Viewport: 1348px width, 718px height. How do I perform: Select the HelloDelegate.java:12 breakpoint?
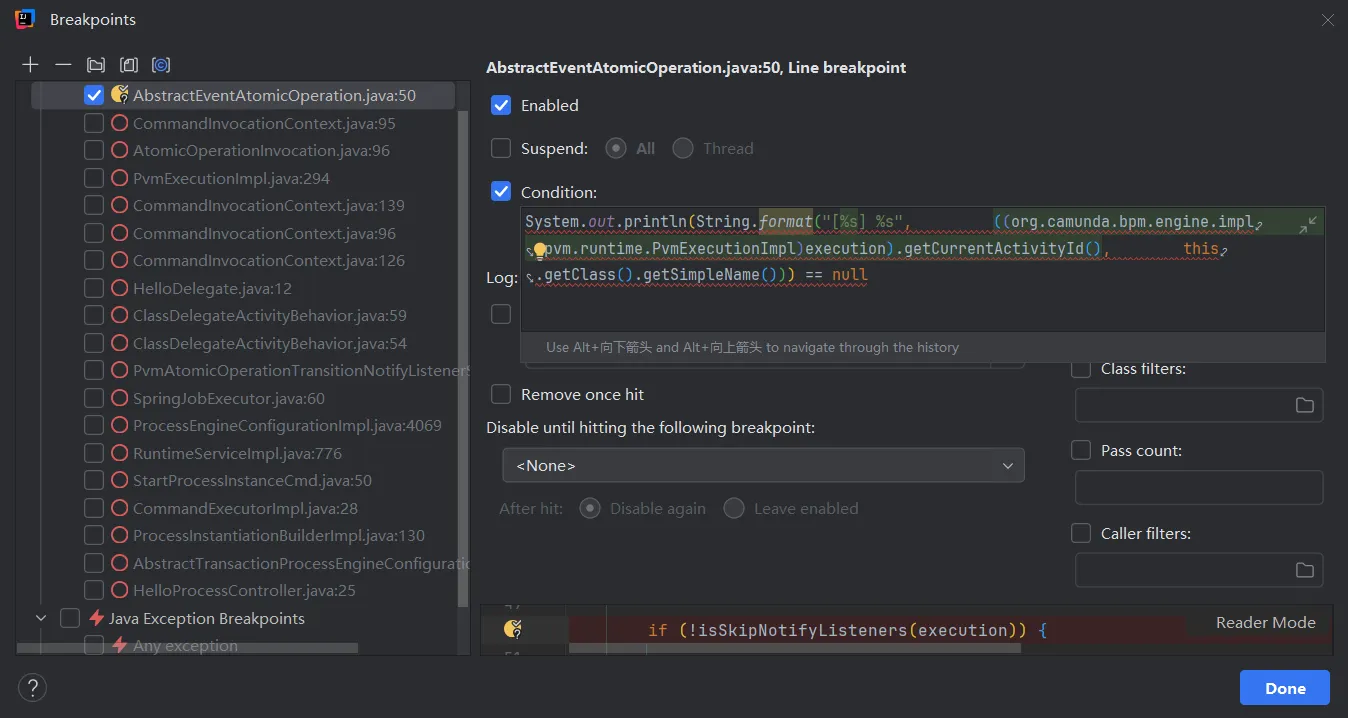coord(212,288)
